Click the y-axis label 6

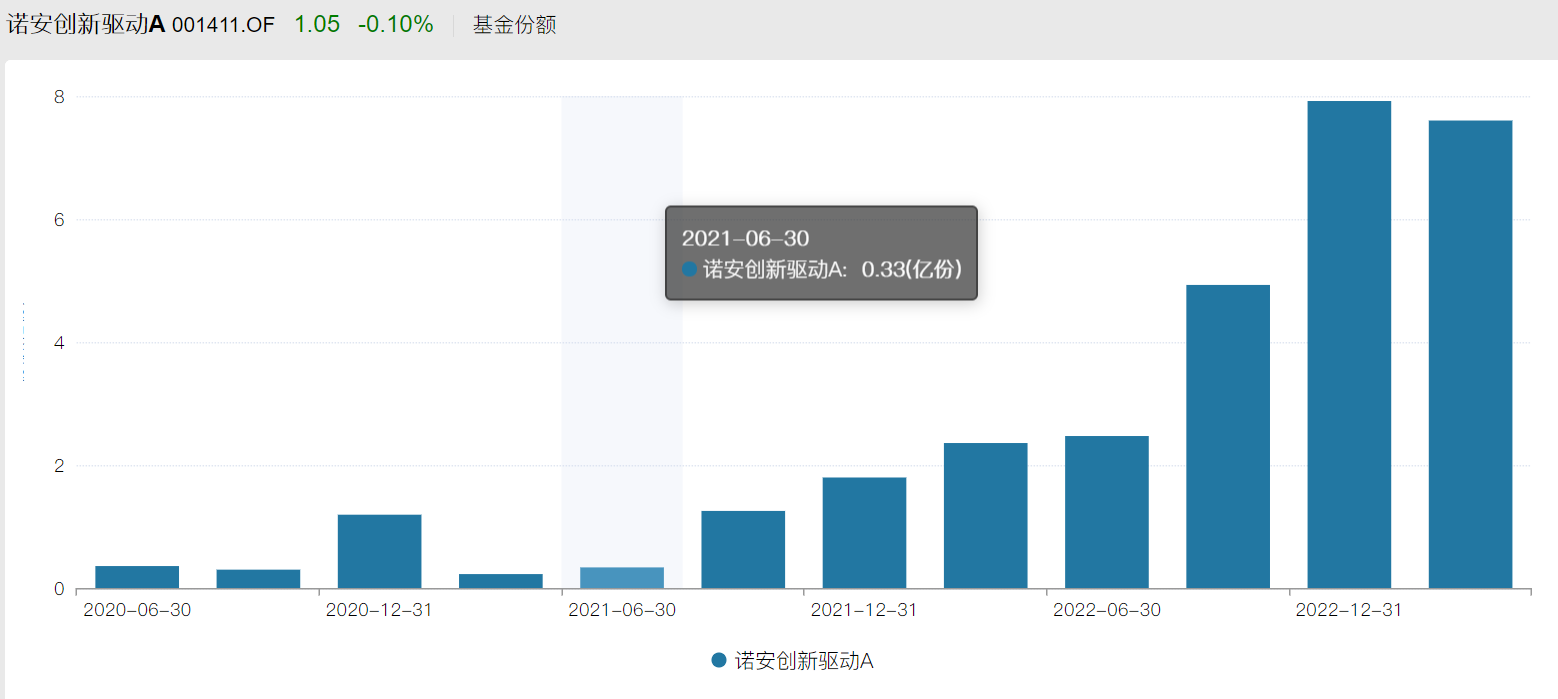point(60,220)
